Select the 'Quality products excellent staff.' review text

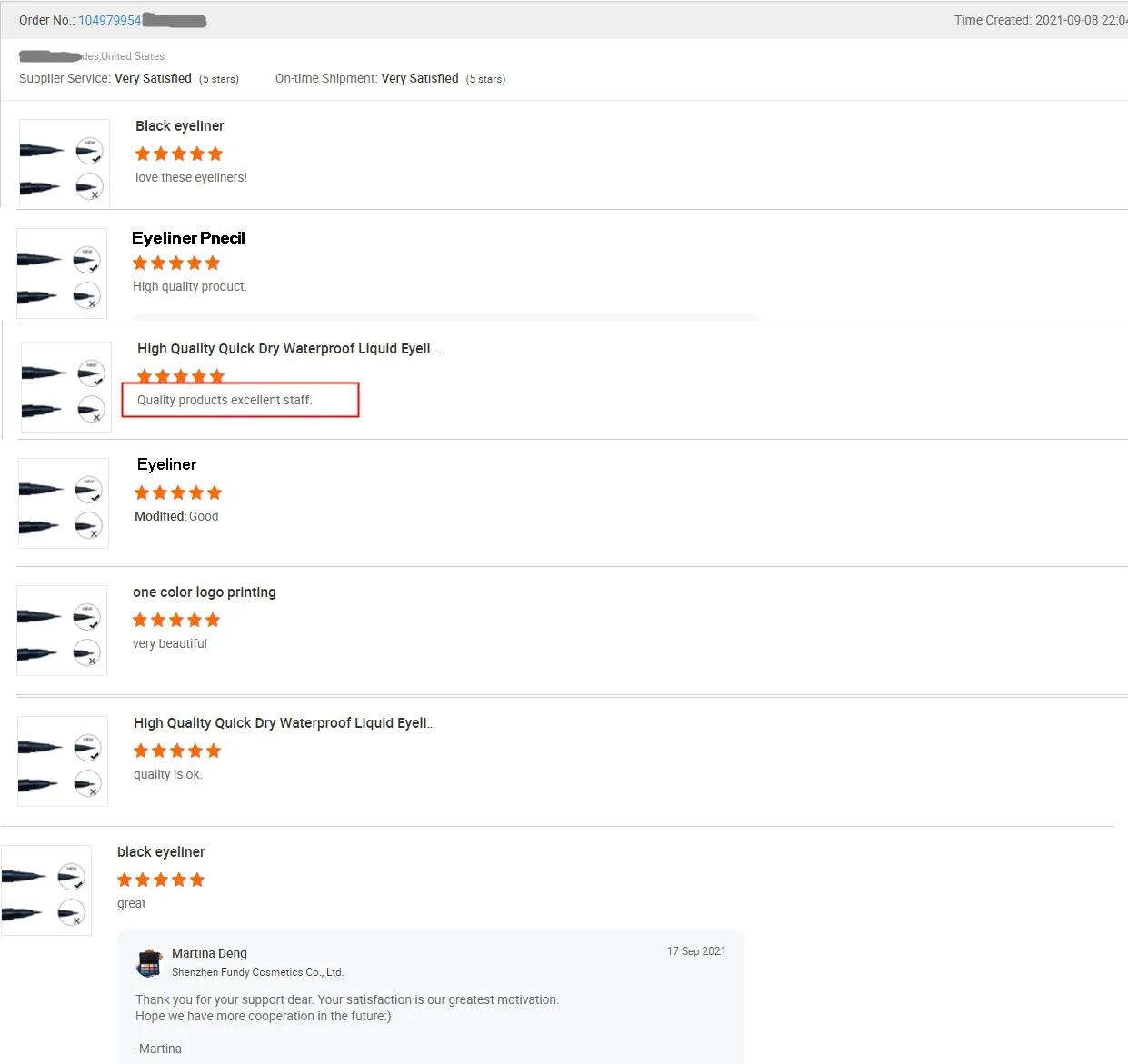click(225, 400)
